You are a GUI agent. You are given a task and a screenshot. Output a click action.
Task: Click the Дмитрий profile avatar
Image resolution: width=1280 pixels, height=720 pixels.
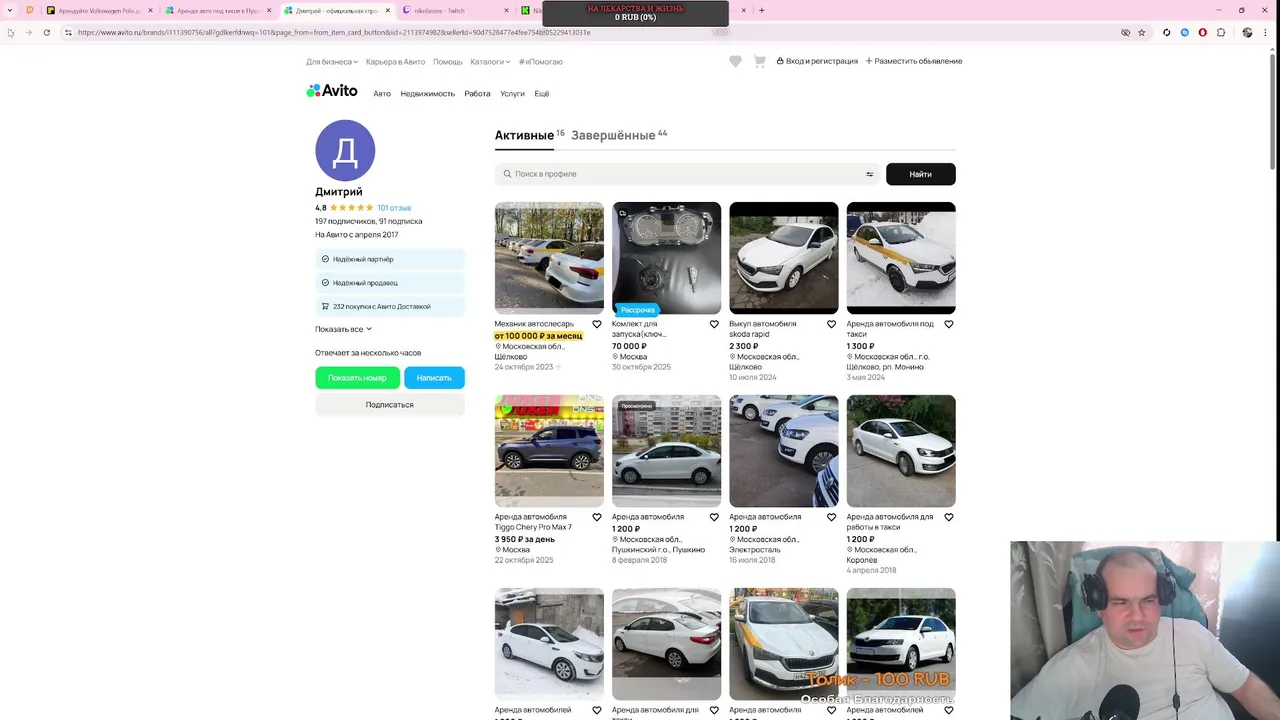(x=345, y=150)
